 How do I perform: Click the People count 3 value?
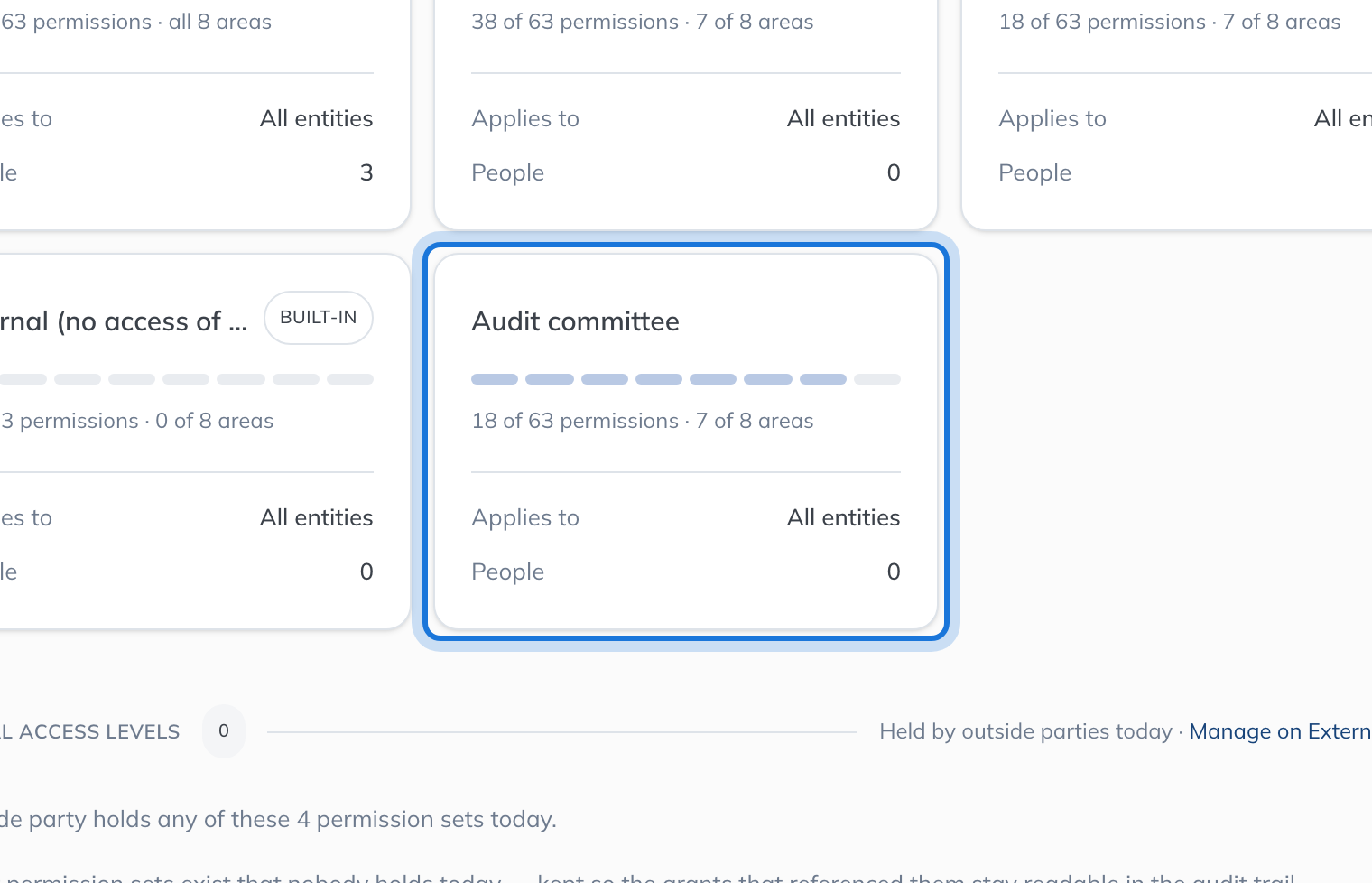tap(366, 172)
